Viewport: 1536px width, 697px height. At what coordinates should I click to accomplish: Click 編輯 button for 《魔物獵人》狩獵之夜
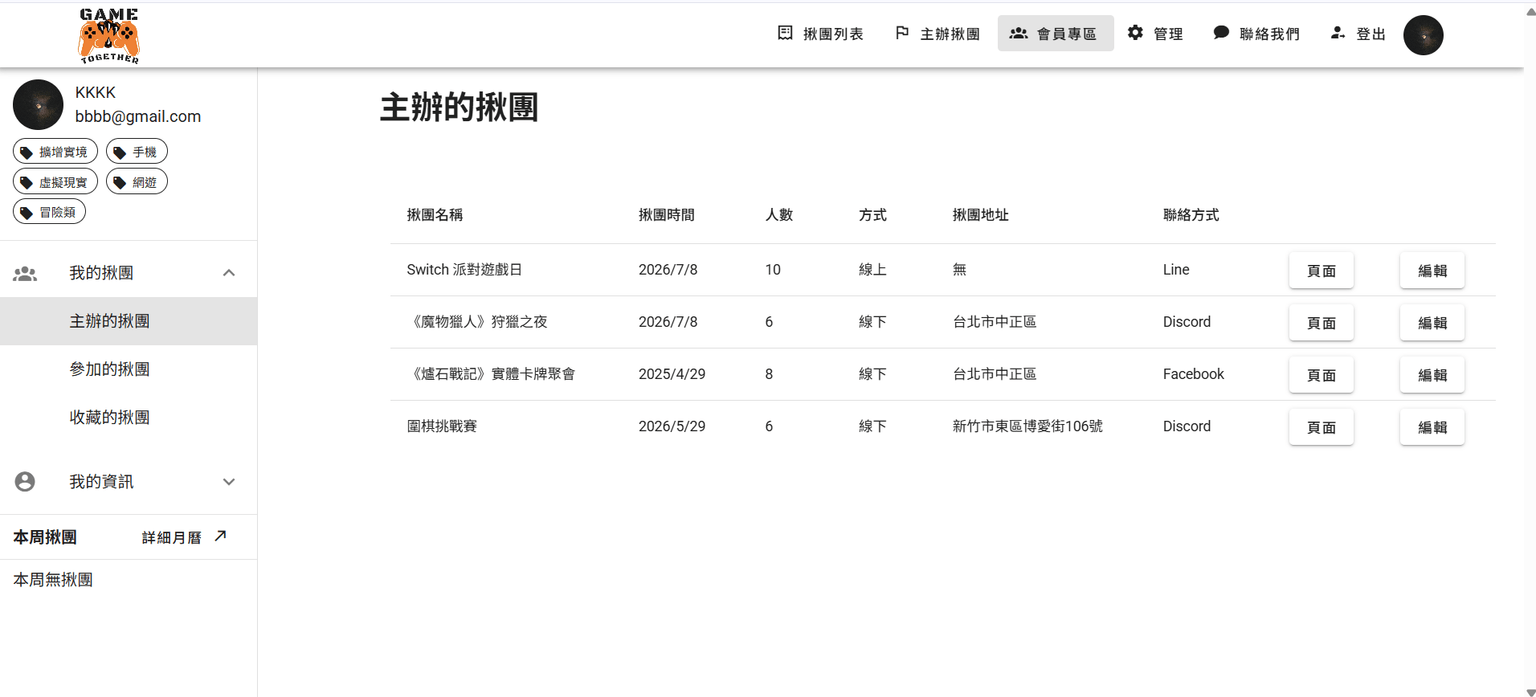click(x=1432, y=322)
